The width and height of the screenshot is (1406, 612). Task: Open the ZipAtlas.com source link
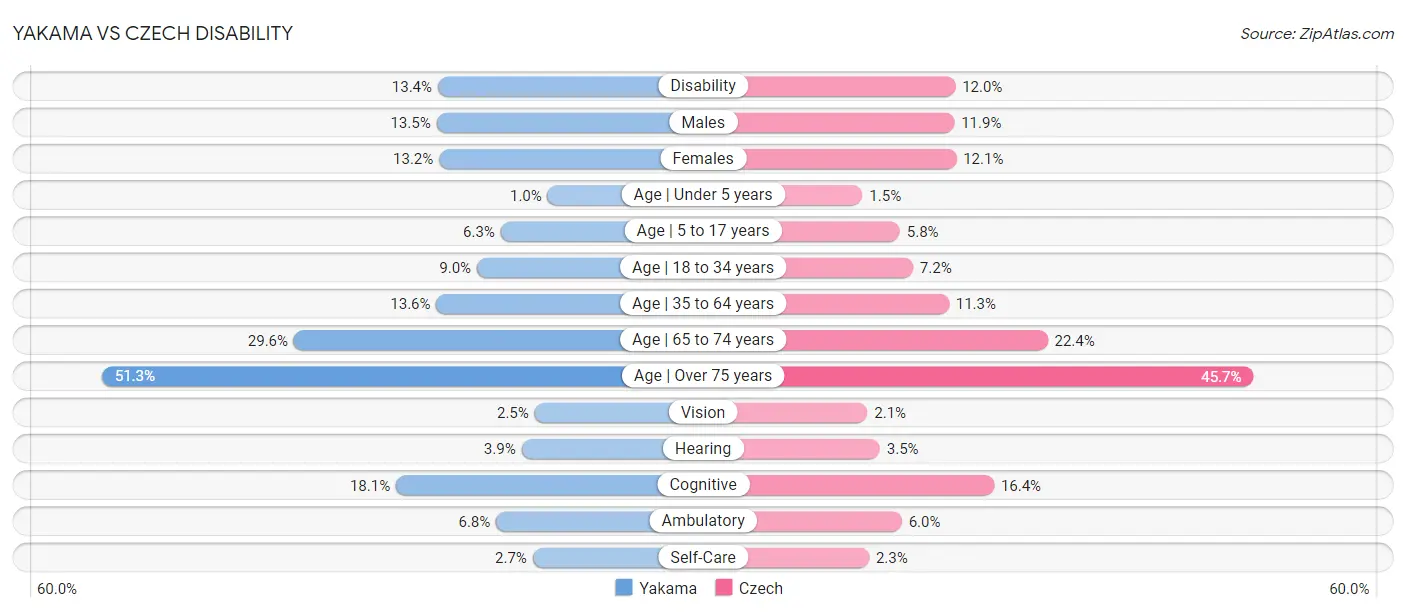pos(1317,33)
